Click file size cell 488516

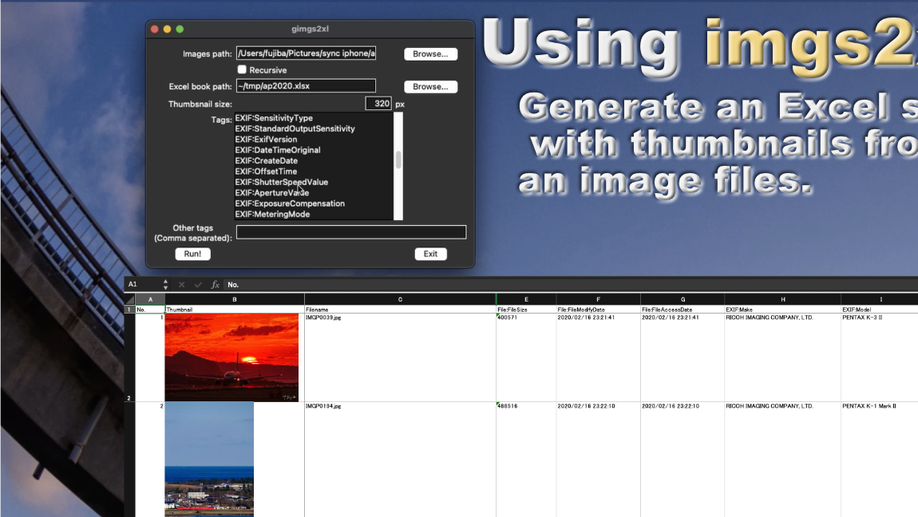[526, 460]
